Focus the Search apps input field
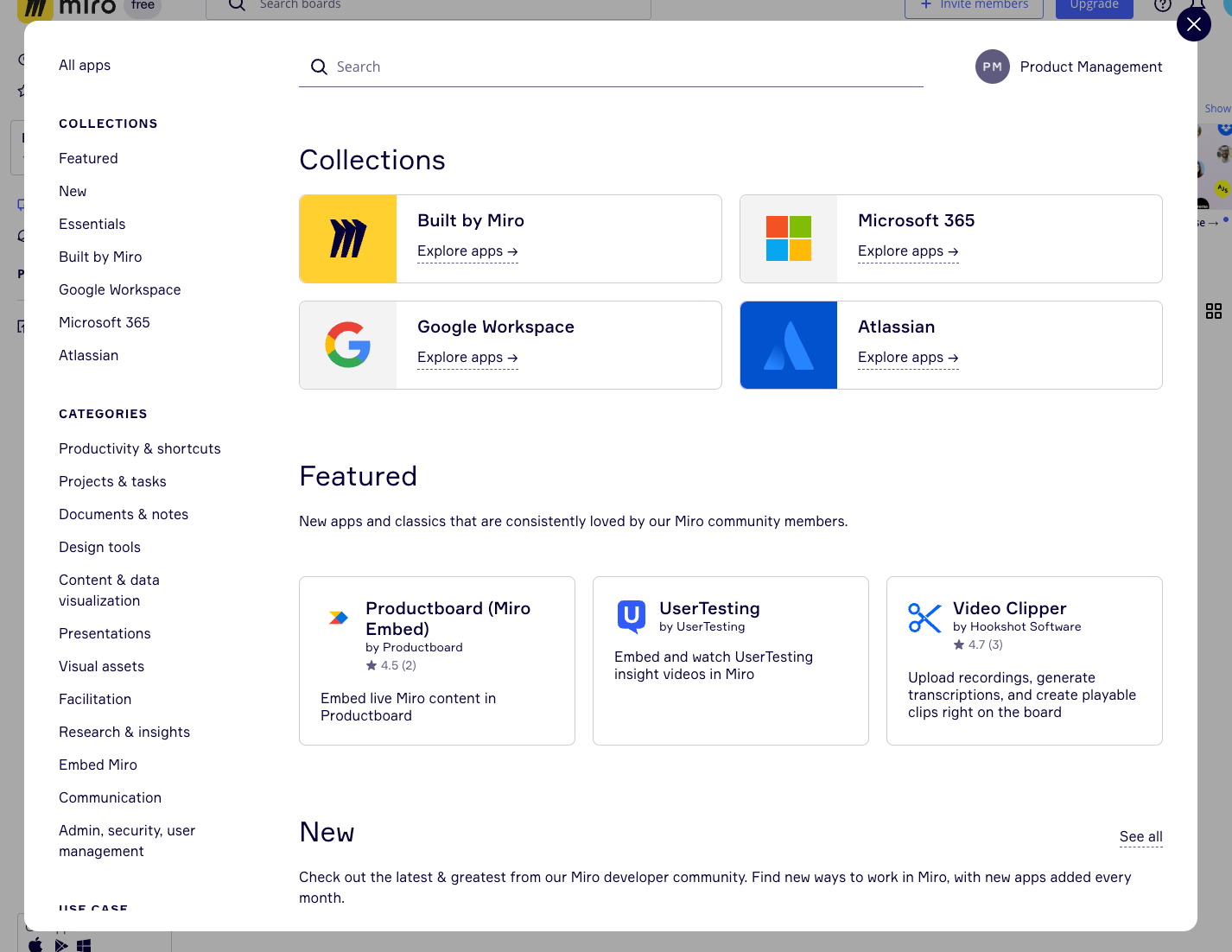Viewport: 1232px width, 952px height. [x=611, y=67]
